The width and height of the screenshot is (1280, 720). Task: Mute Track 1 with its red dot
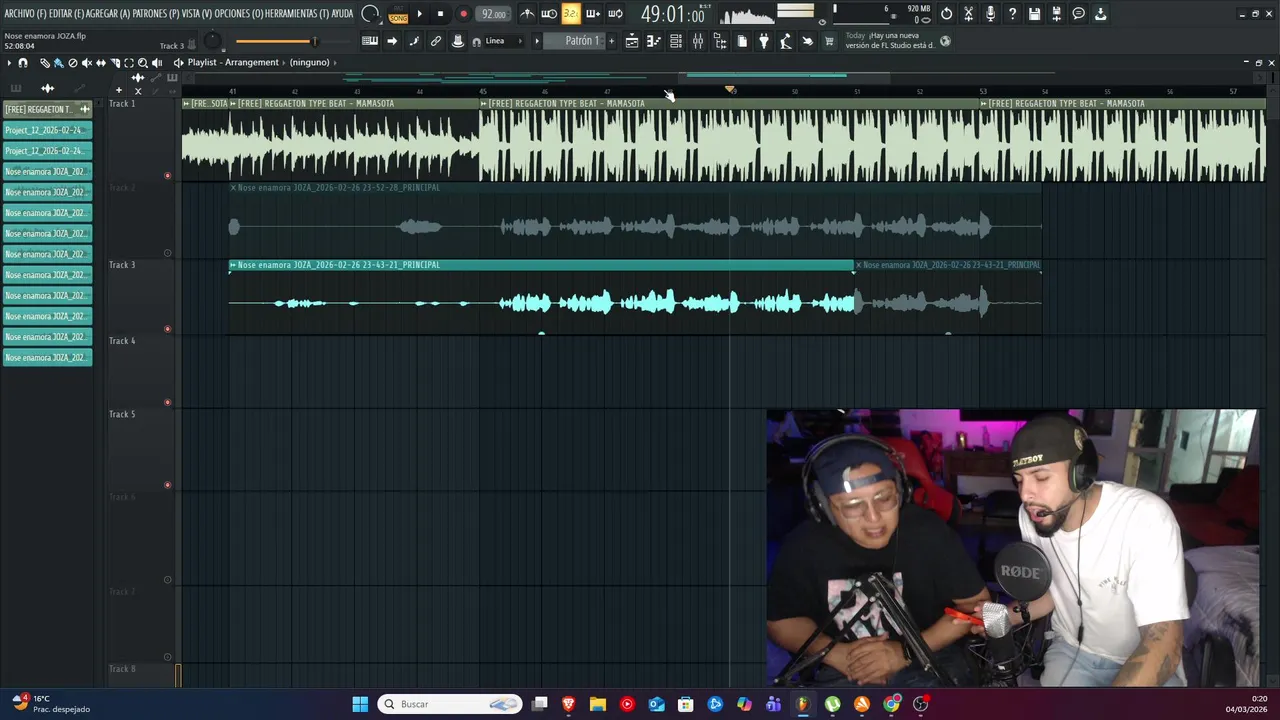tap(167, 176)
